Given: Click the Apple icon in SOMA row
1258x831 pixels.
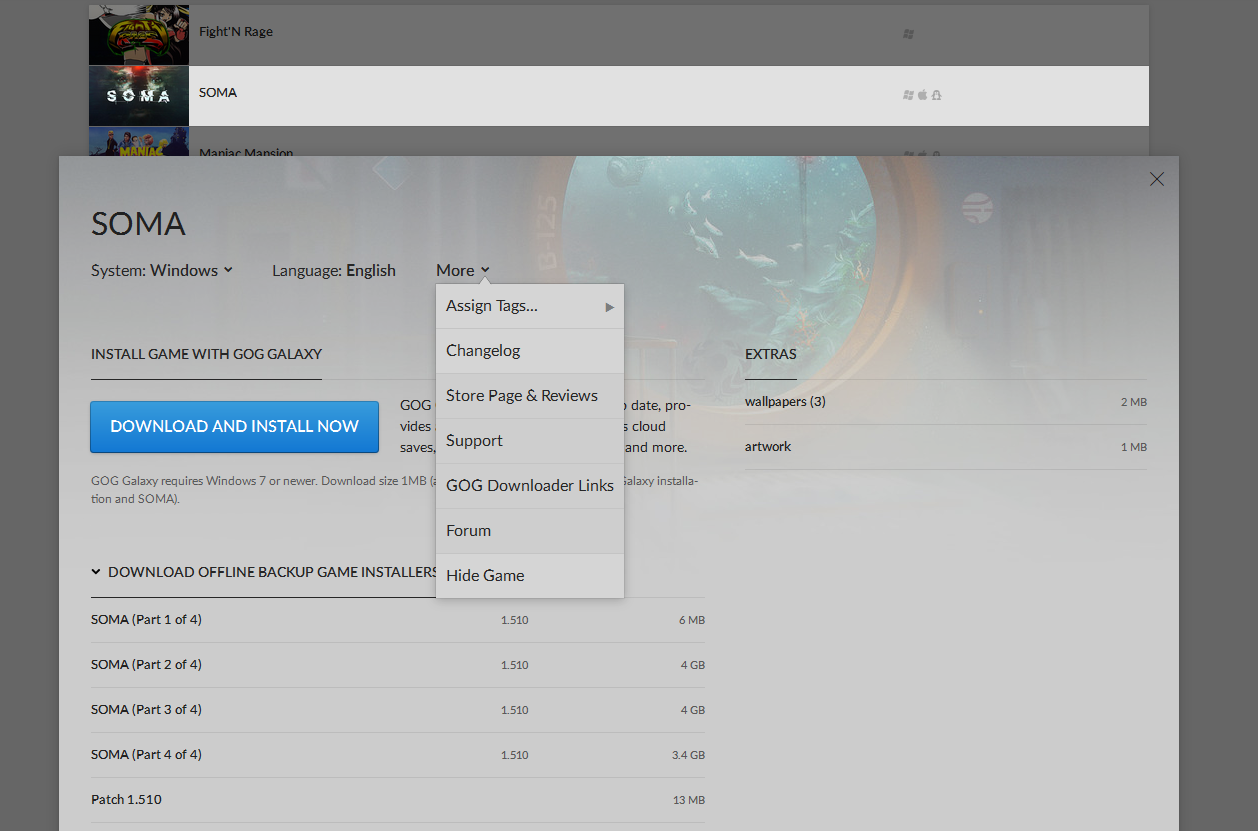Looking at the screenshot, I should coord(922,95).
